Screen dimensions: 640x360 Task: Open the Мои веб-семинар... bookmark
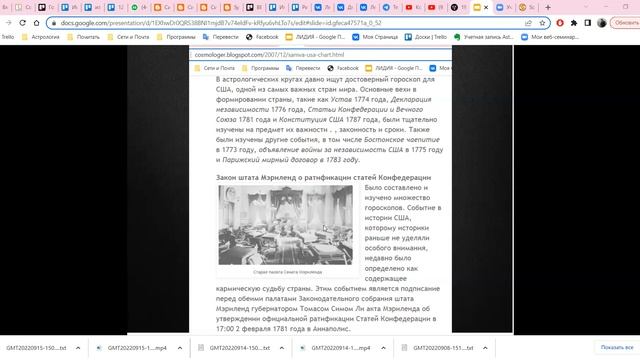550,37
